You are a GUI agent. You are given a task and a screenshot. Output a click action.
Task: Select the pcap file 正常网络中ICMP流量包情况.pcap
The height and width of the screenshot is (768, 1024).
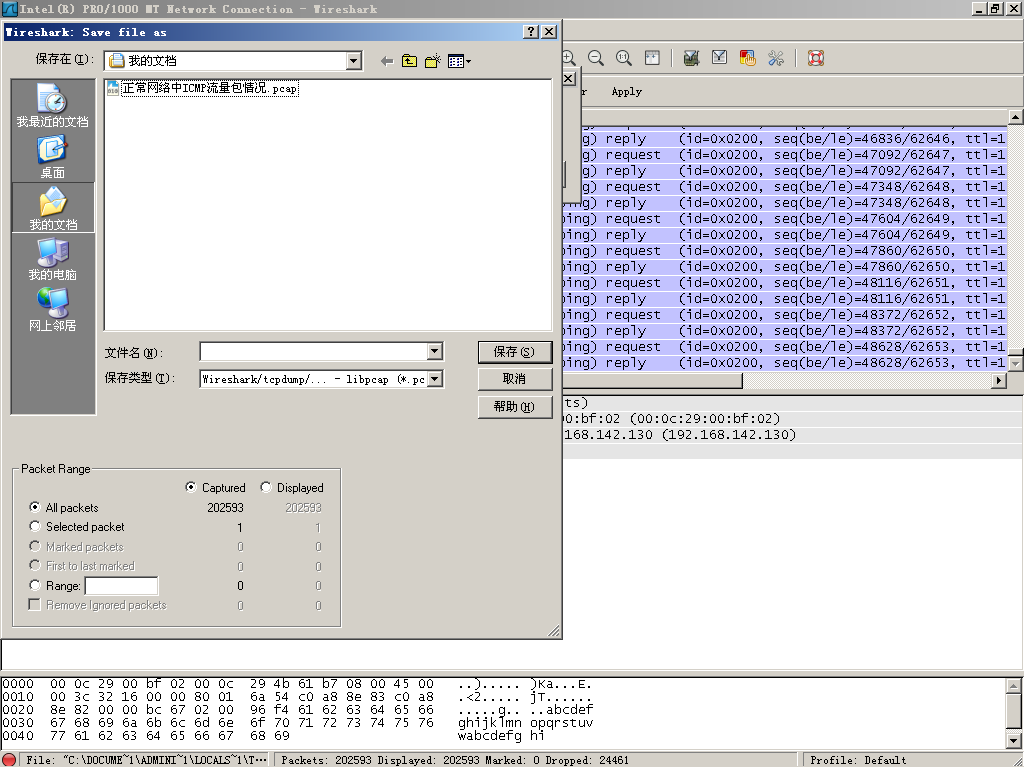click(x=202, y=88)
